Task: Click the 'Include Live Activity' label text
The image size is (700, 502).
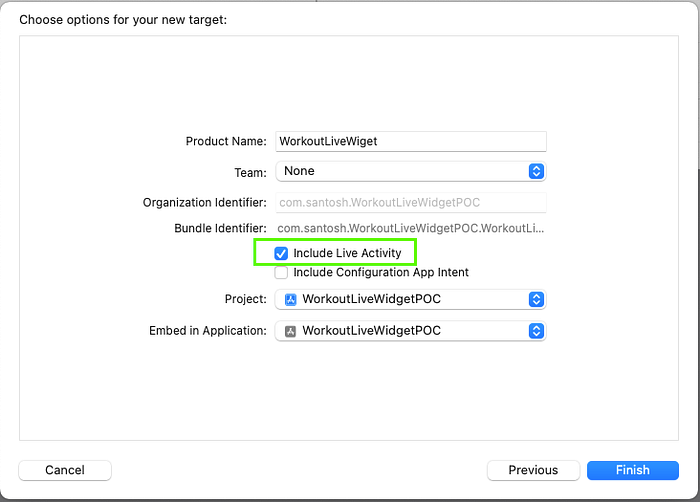Action: (347, 253)
